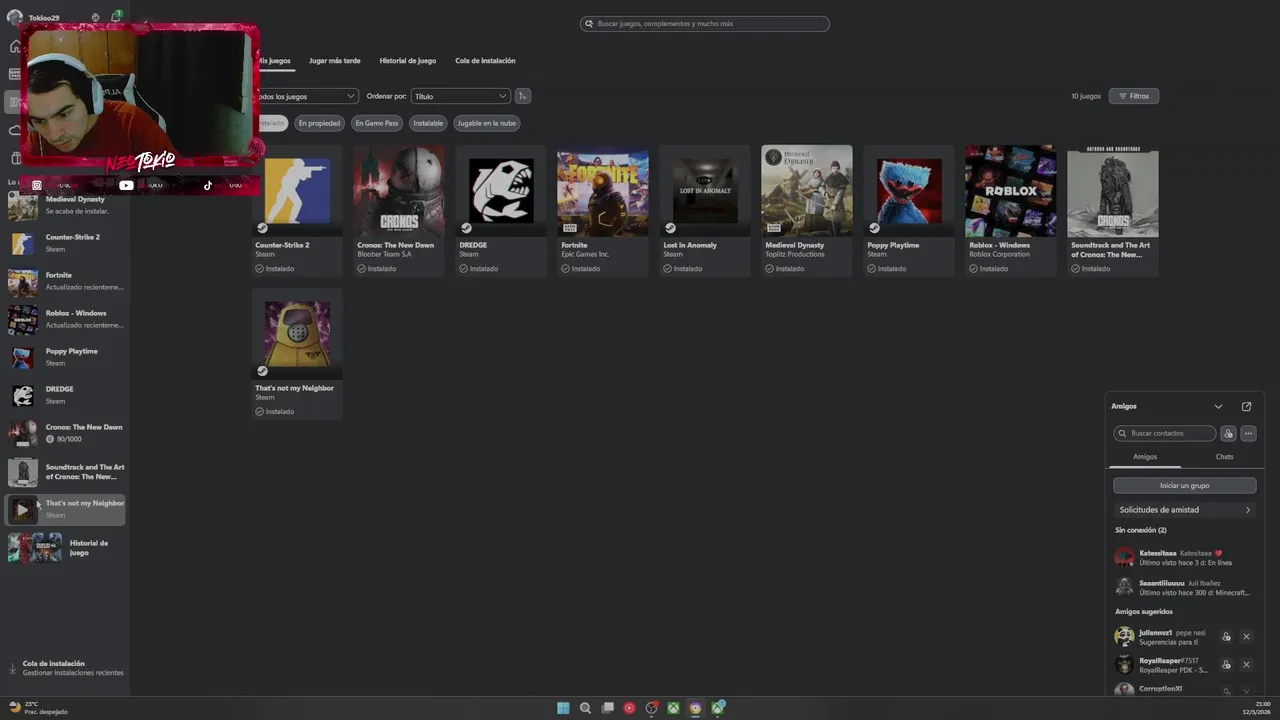Pop out the Amigos panel in a new window
1280x720 pixels.
coord(1246,406)
